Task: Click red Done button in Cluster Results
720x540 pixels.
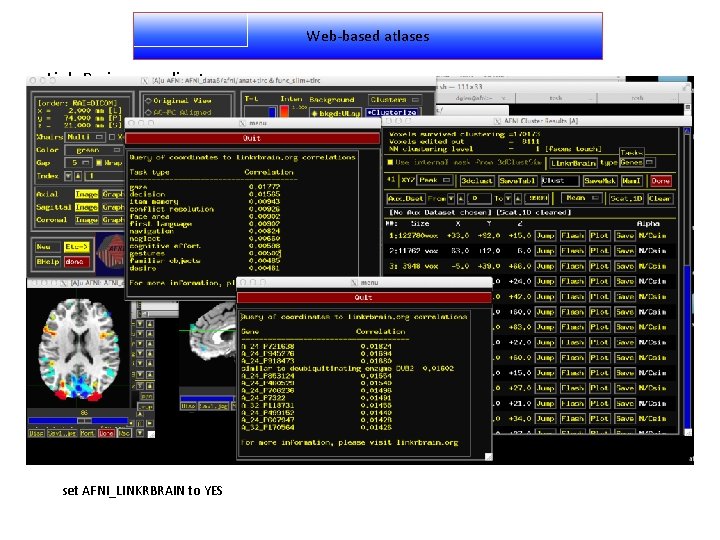Action: click(x=660, y=181)
